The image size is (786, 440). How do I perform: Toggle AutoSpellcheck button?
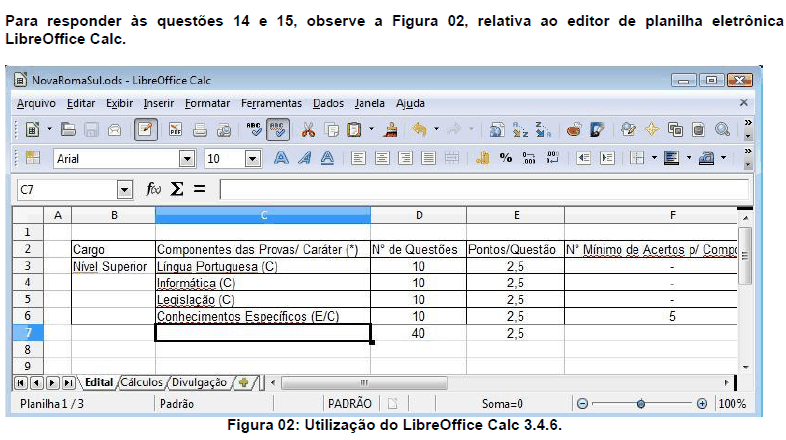(x=278, y=129)
